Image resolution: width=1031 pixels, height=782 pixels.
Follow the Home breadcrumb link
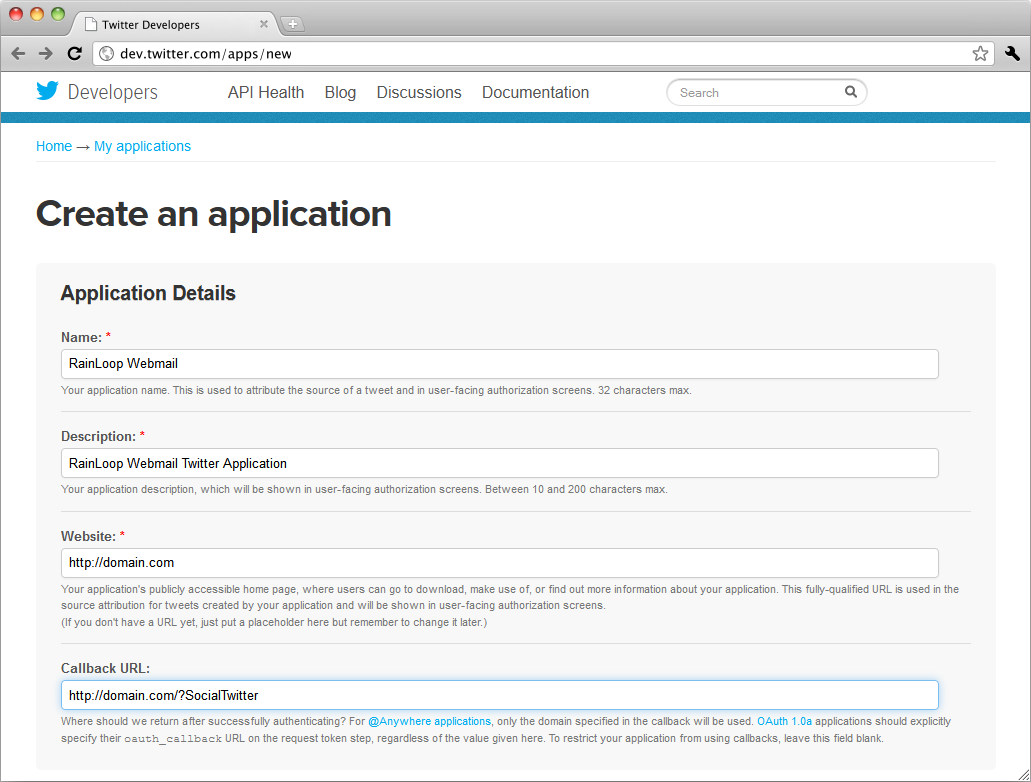[x=54, y=146]
